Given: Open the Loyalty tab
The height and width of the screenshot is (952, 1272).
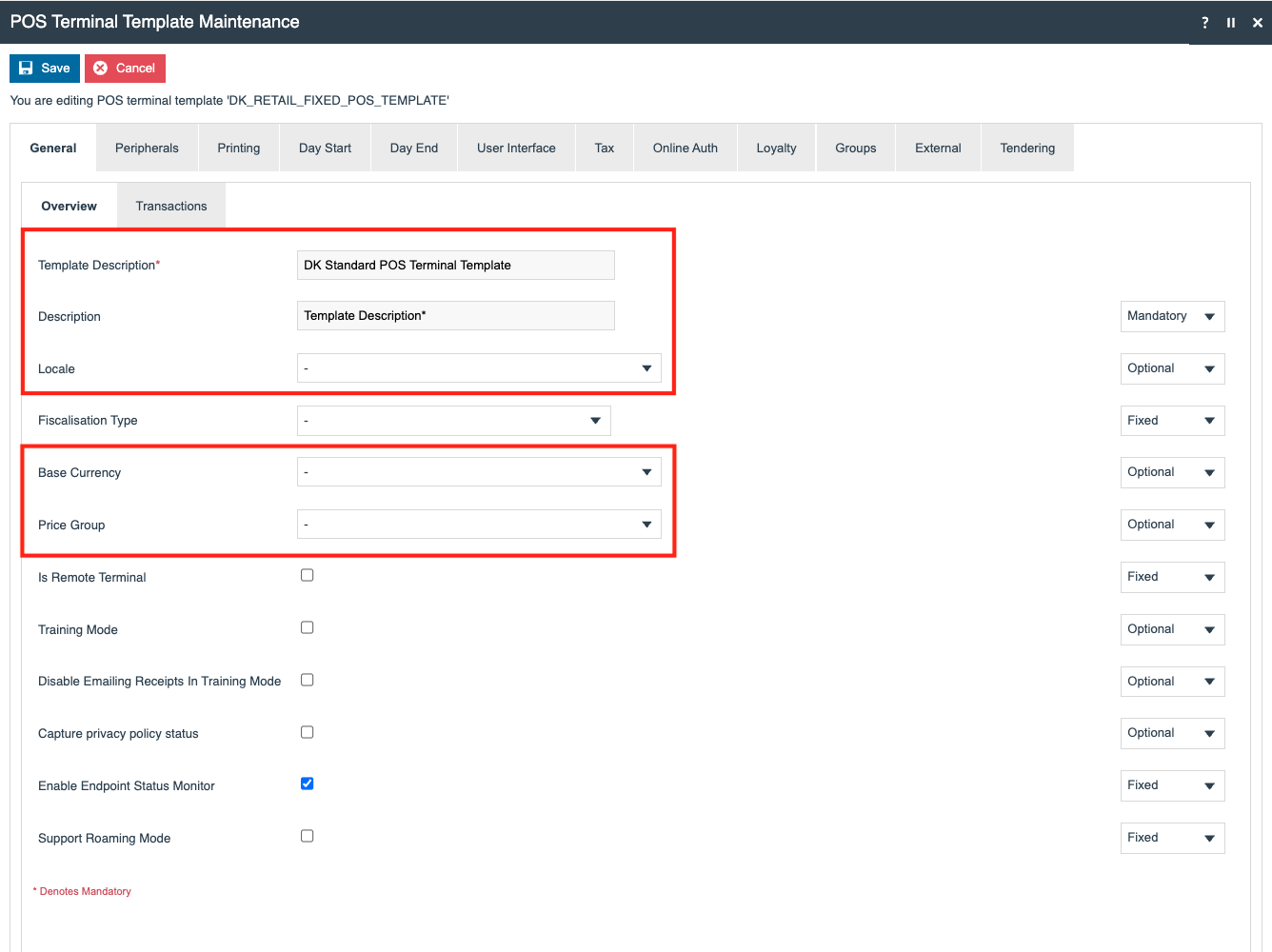Looking at the screenshot, I should click(776, 148).
